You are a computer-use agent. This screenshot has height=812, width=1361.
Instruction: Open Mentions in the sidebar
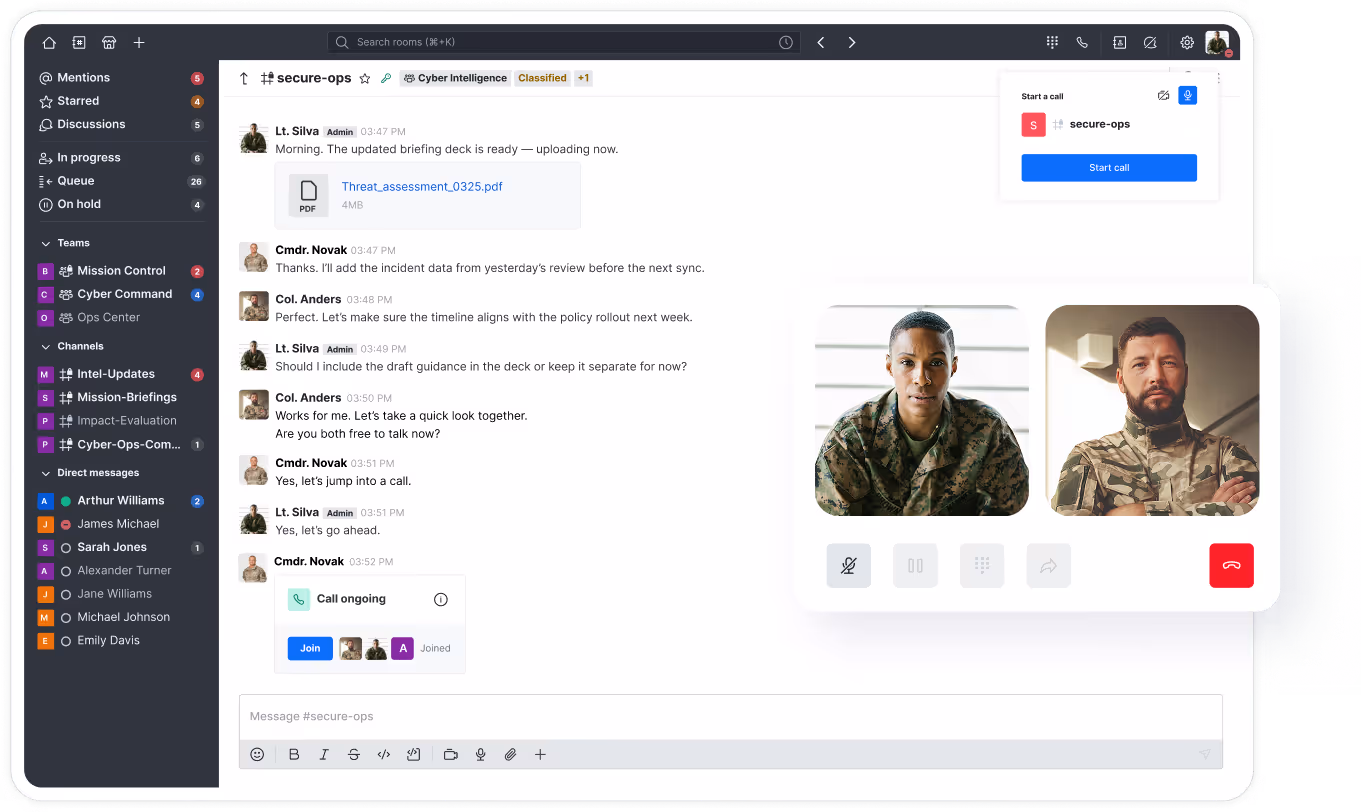121,78
